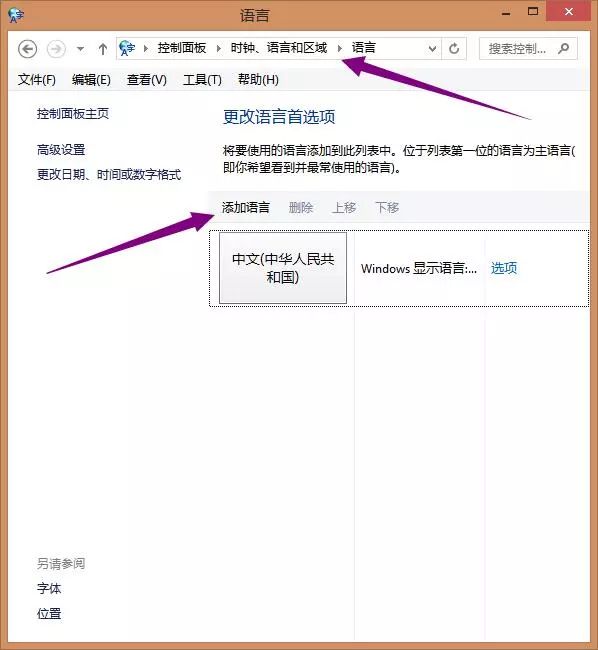
Task: Open the 文件(F) menu
Action: pos(36,80)
